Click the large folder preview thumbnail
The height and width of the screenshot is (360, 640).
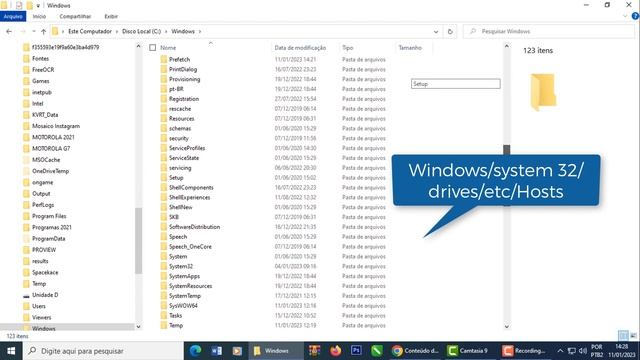543,92
